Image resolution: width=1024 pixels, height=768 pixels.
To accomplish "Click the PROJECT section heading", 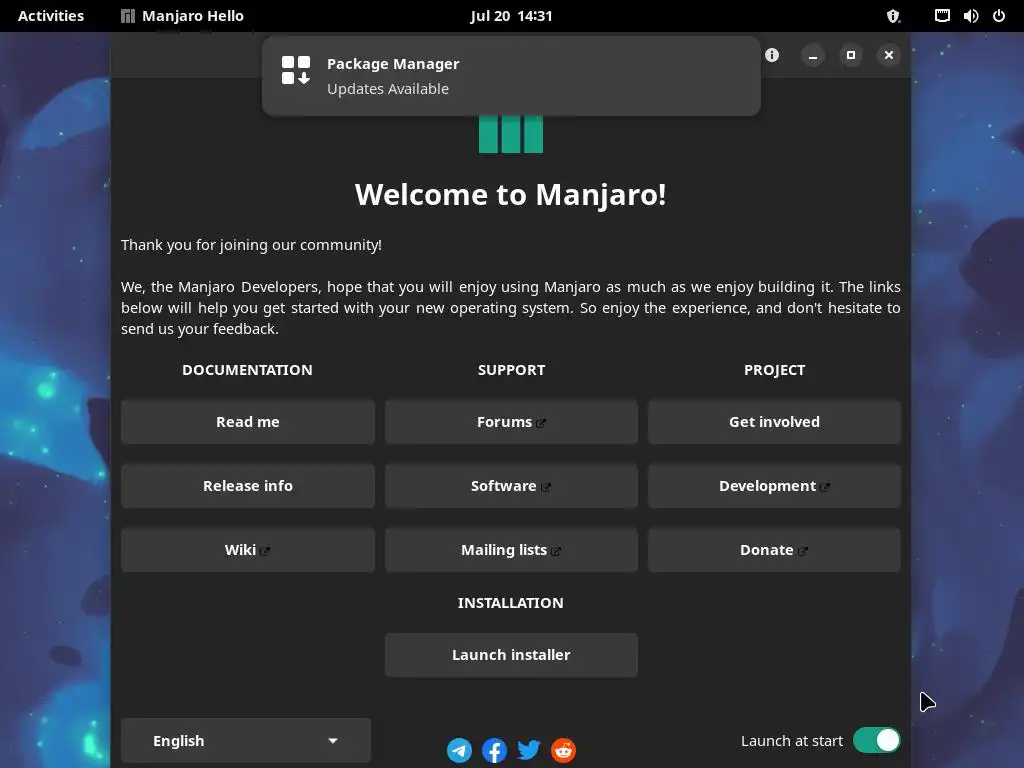I will point(775,370).
